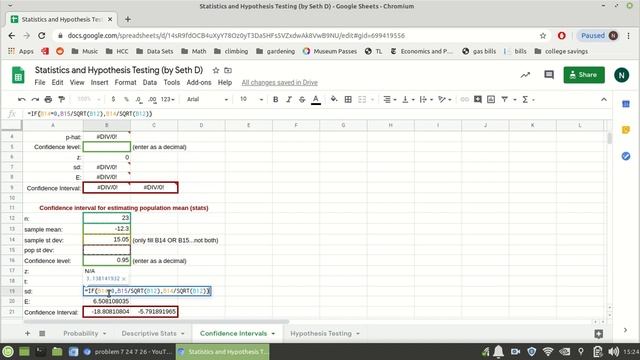Open Calendar in side panel
The image size is (640, 360).
pyautogui.click(x=626, y=104)
